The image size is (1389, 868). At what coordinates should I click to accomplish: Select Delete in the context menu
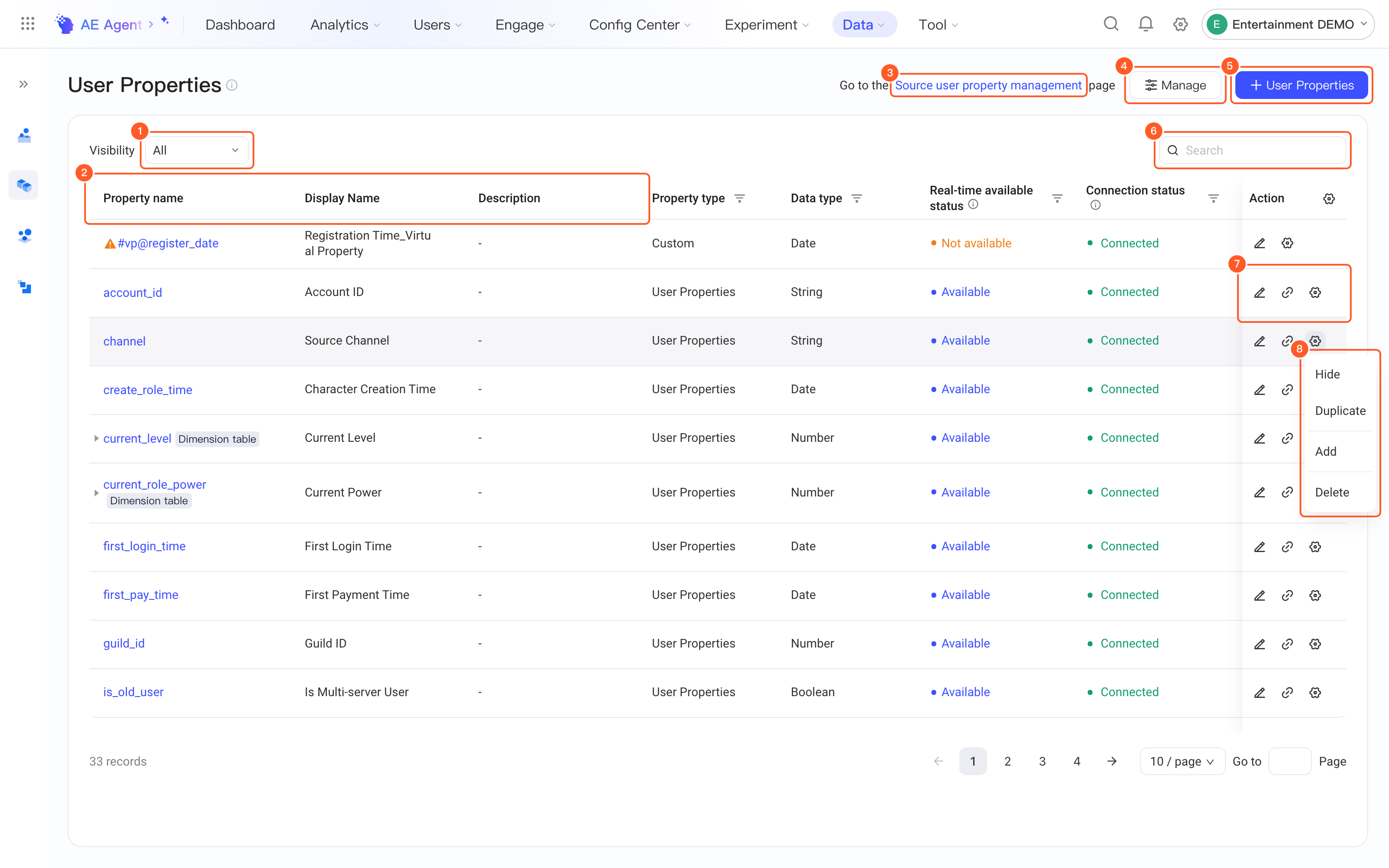(x=1332, y=492)
